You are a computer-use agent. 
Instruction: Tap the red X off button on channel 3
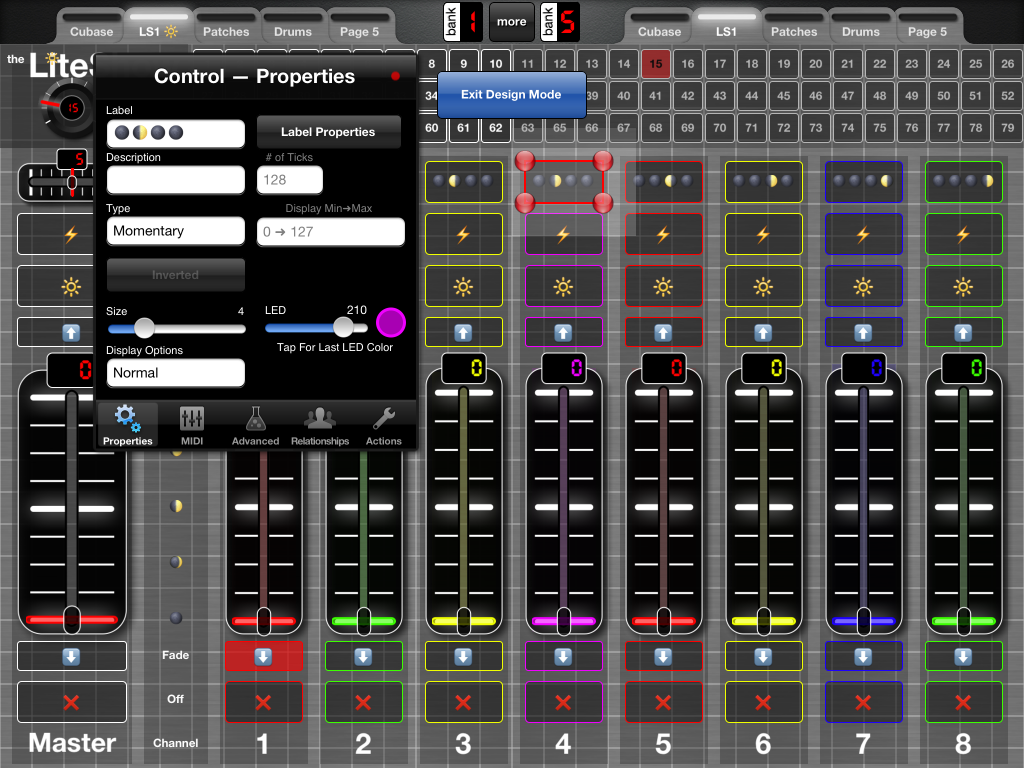point(464,702)
